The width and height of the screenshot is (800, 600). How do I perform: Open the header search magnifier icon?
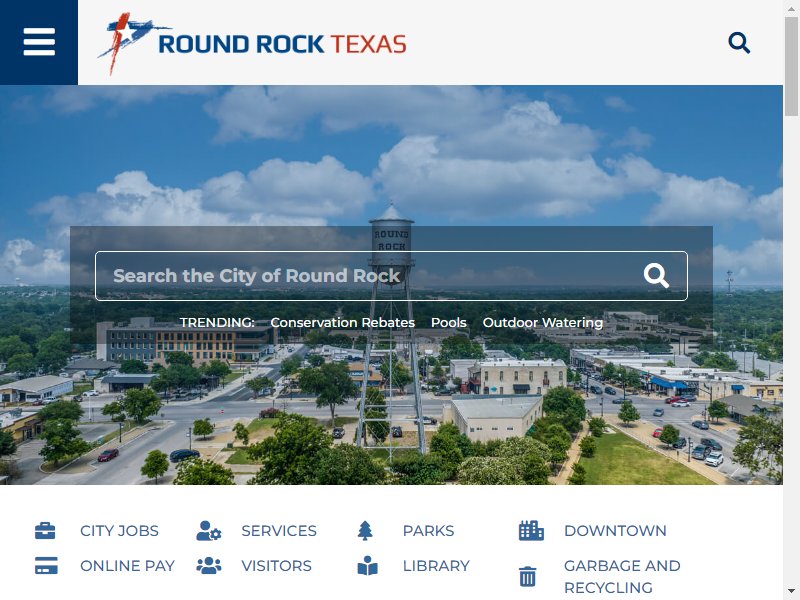tap(739, 43)
